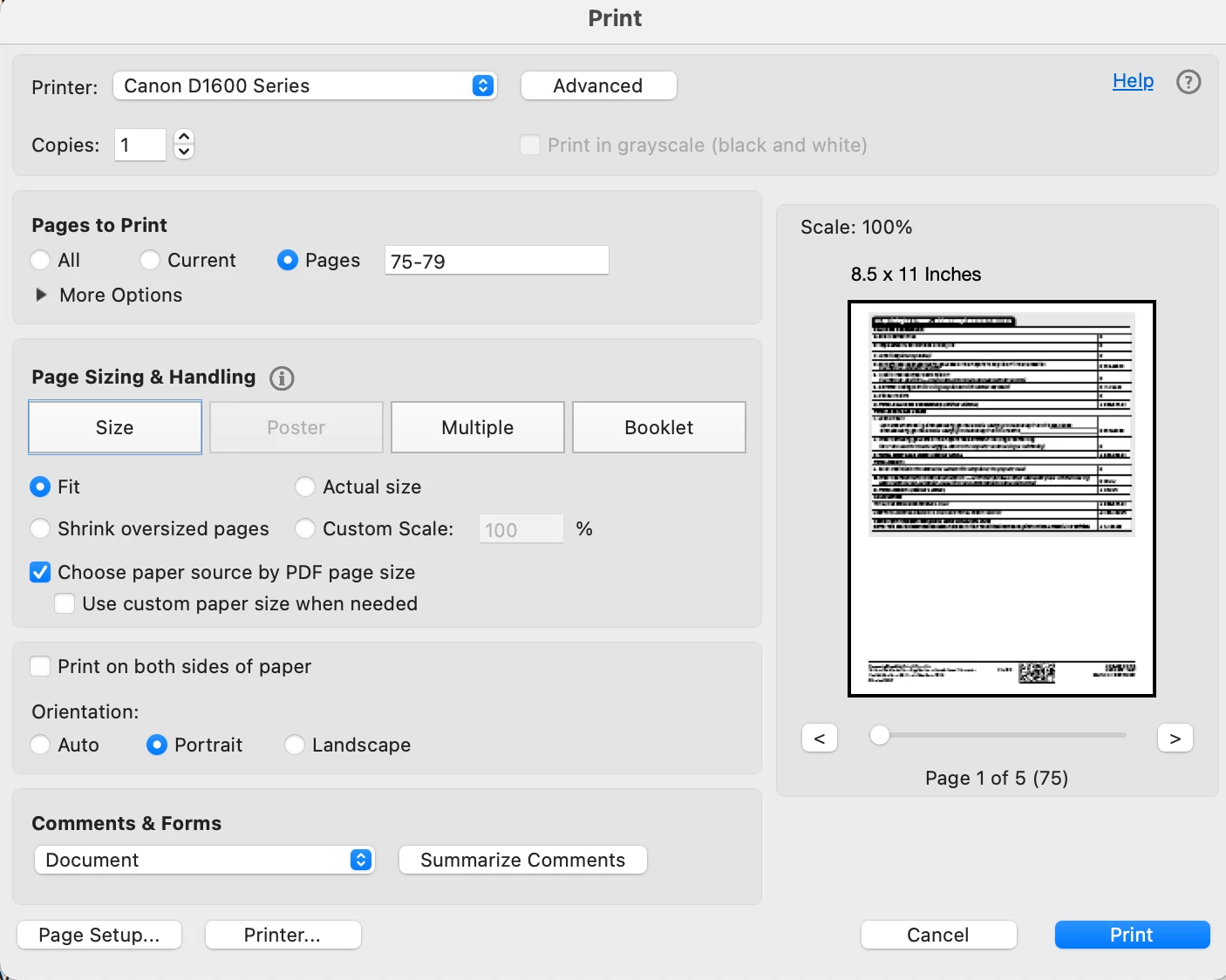This screenshot has width=1226, height=980.
Task: Click the Copies number field
Action: pyautogui.click(x=140, y=145)
